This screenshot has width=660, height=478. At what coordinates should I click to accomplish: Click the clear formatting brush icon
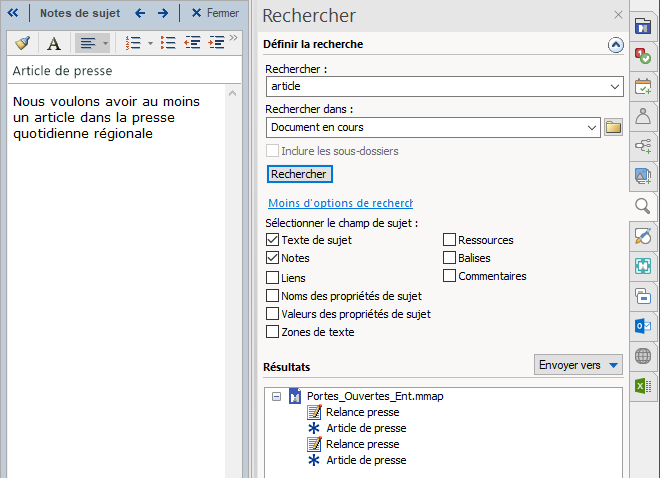pyautogui.click(x=23, y=43)
